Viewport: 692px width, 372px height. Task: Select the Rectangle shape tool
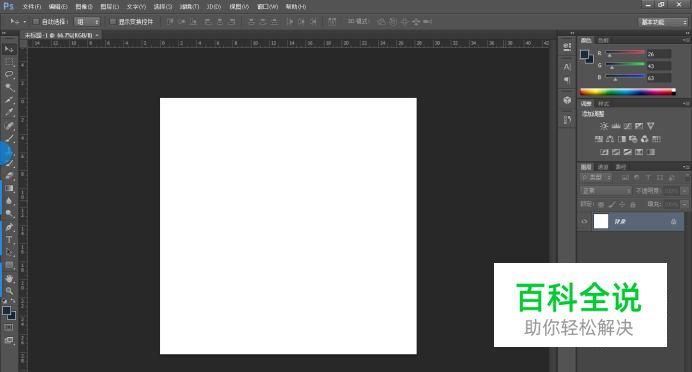click(9, 266)
